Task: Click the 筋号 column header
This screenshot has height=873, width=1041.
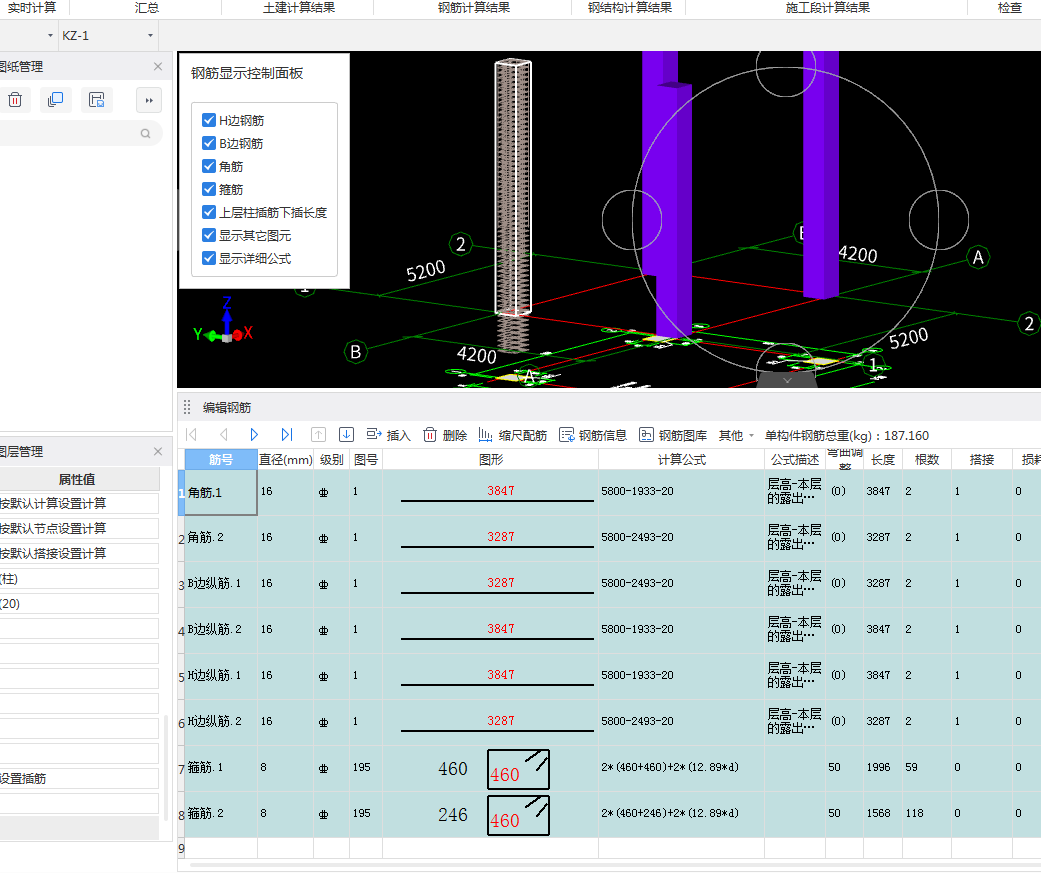Action: point(221,459)
